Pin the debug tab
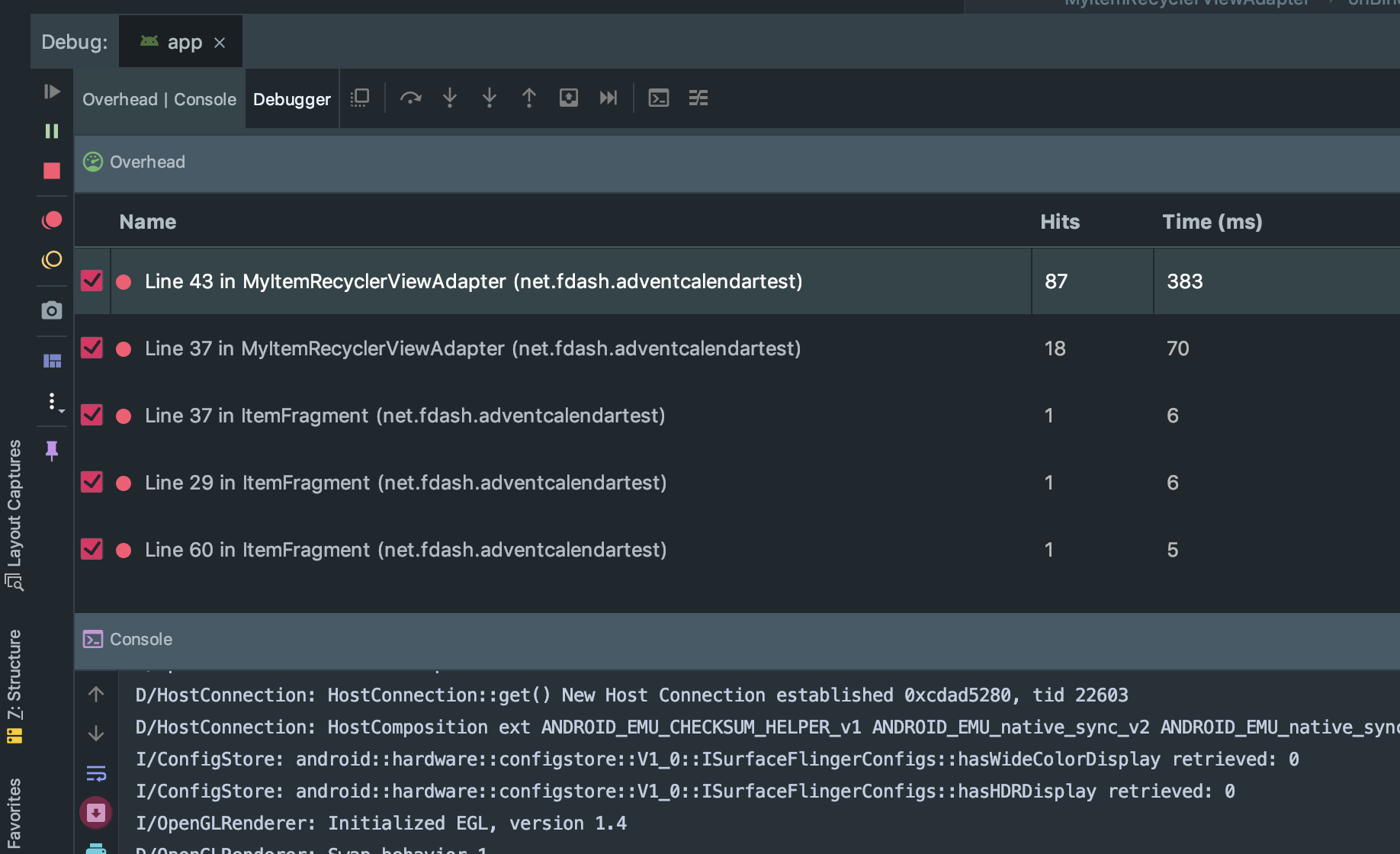 coord(52,451)
